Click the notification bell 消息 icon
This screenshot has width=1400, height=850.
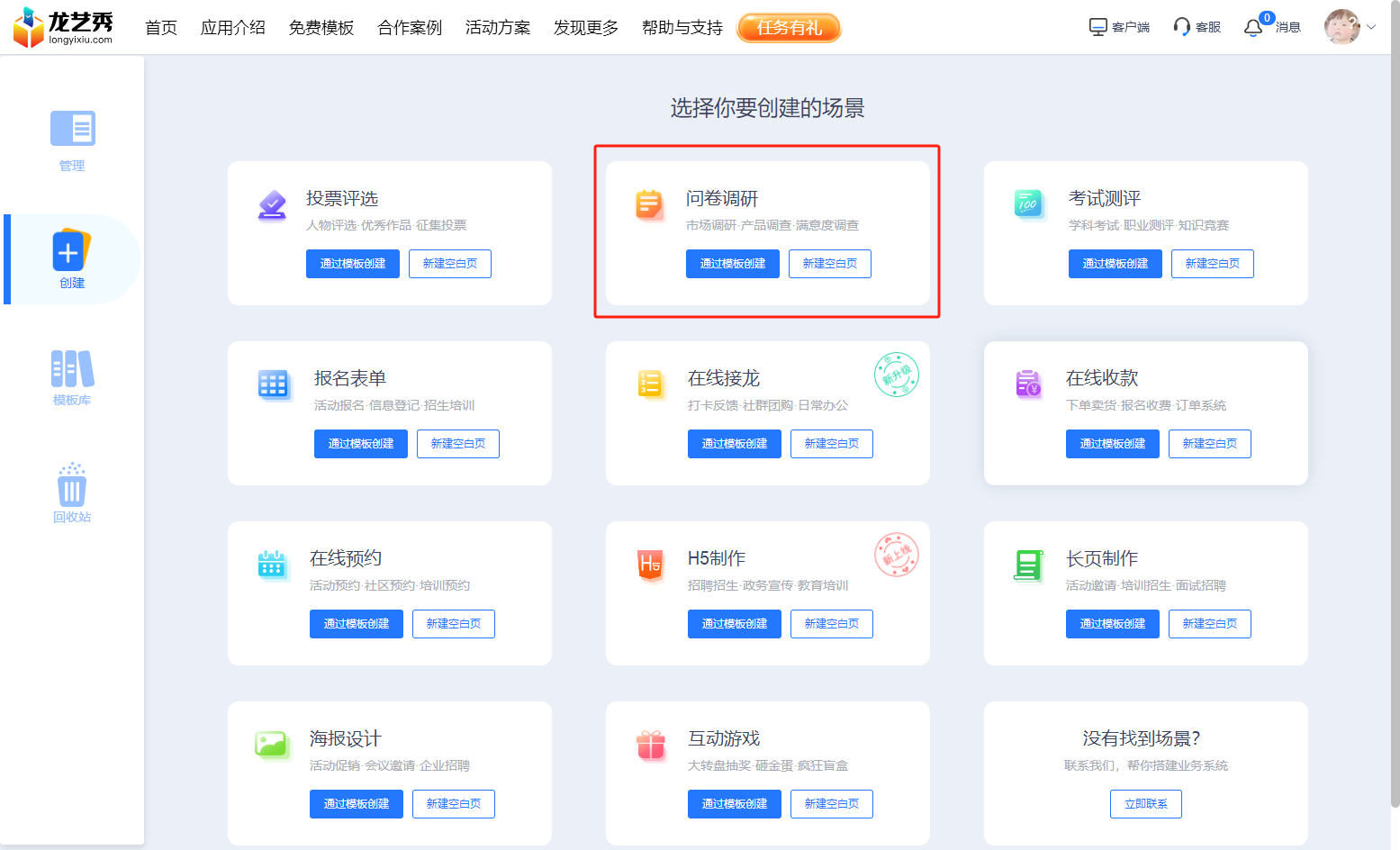[1253, 28]
